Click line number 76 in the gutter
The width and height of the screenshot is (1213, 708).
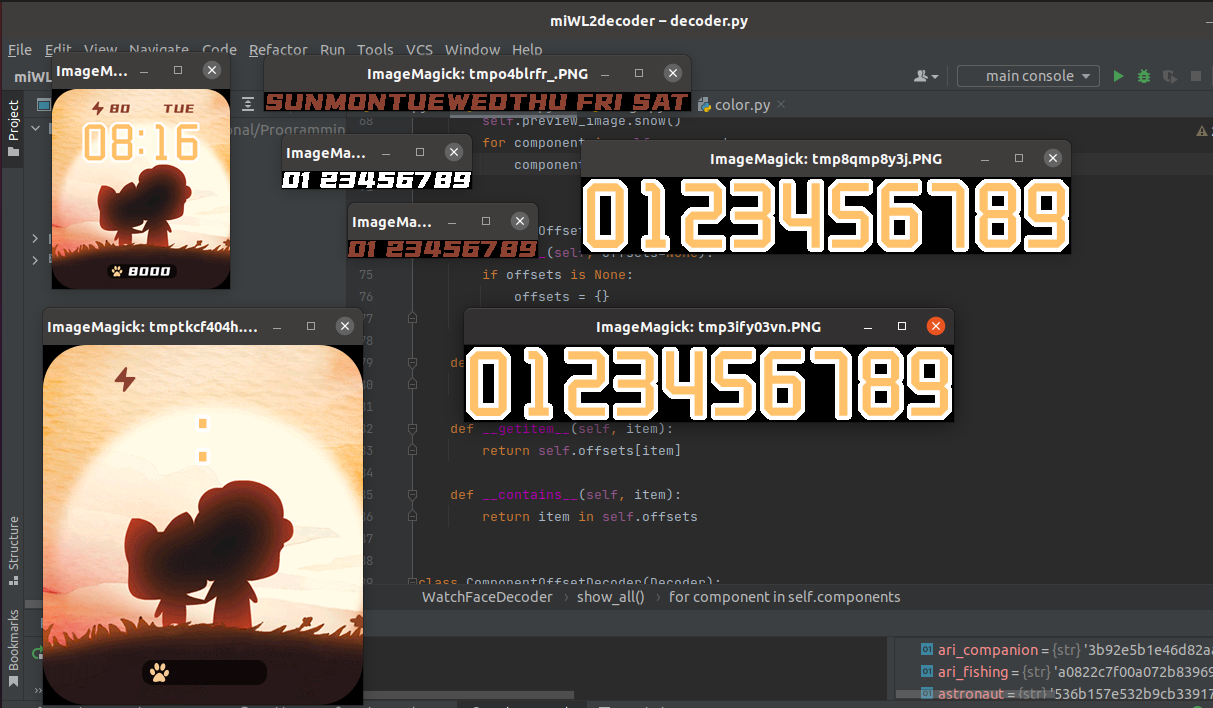coord(365,297)
